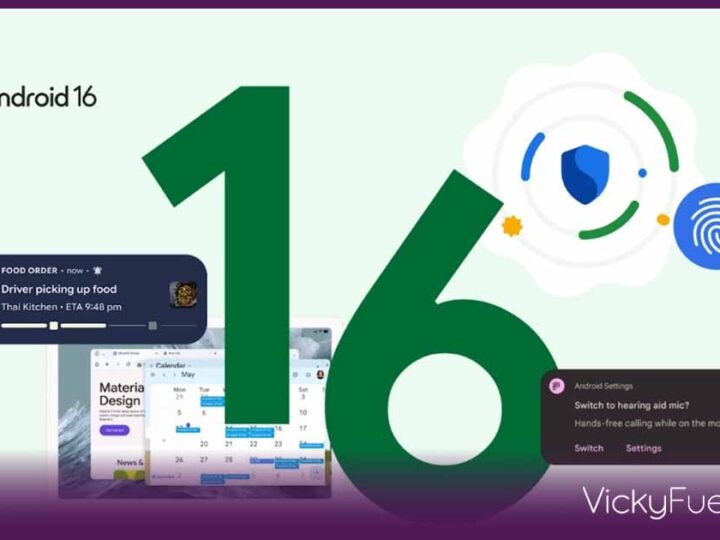Select day 22 in the calendar

click(253, 444)
